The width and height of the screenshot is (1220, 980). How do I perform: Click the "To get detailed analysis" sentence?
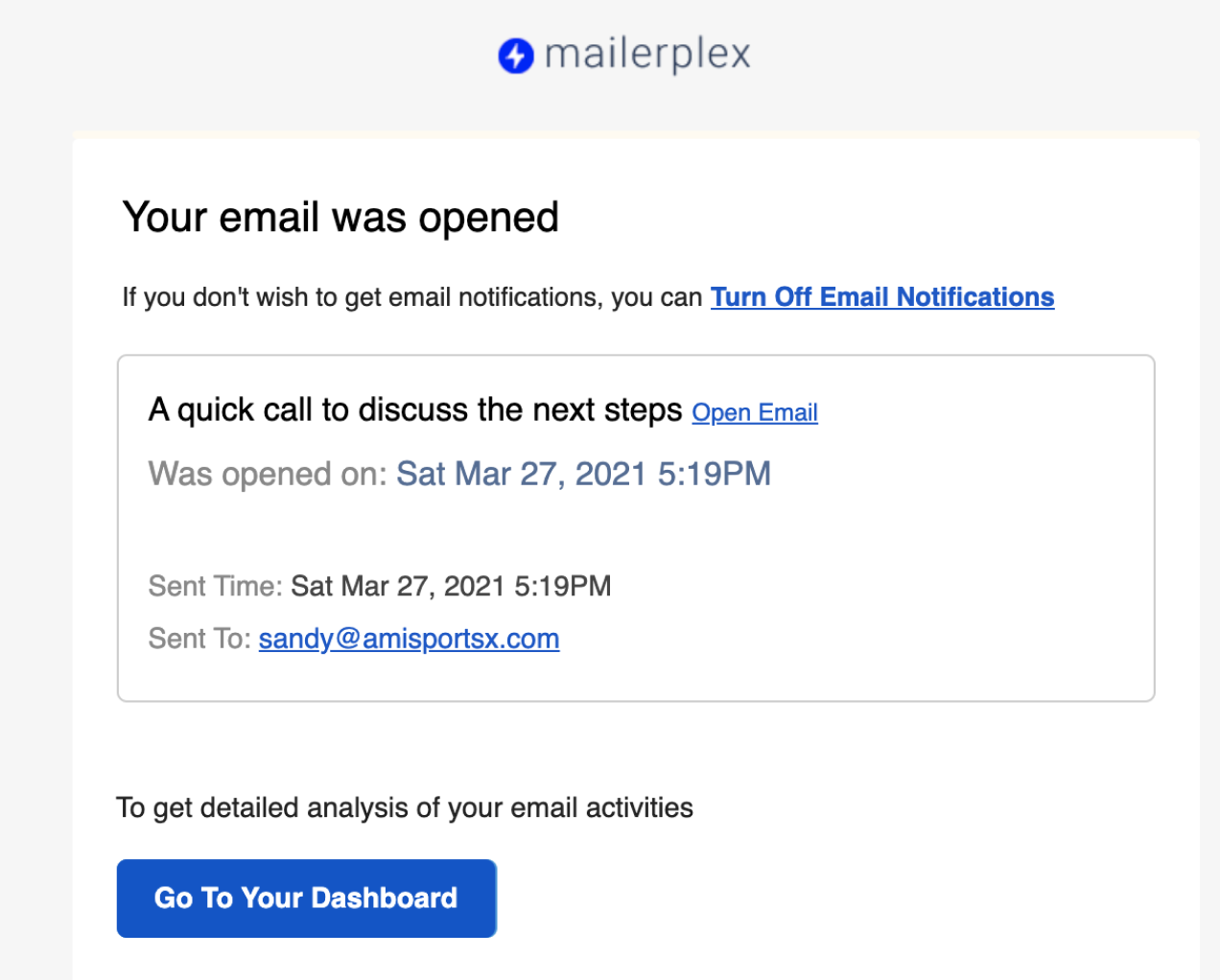click(x=404, y=807)
